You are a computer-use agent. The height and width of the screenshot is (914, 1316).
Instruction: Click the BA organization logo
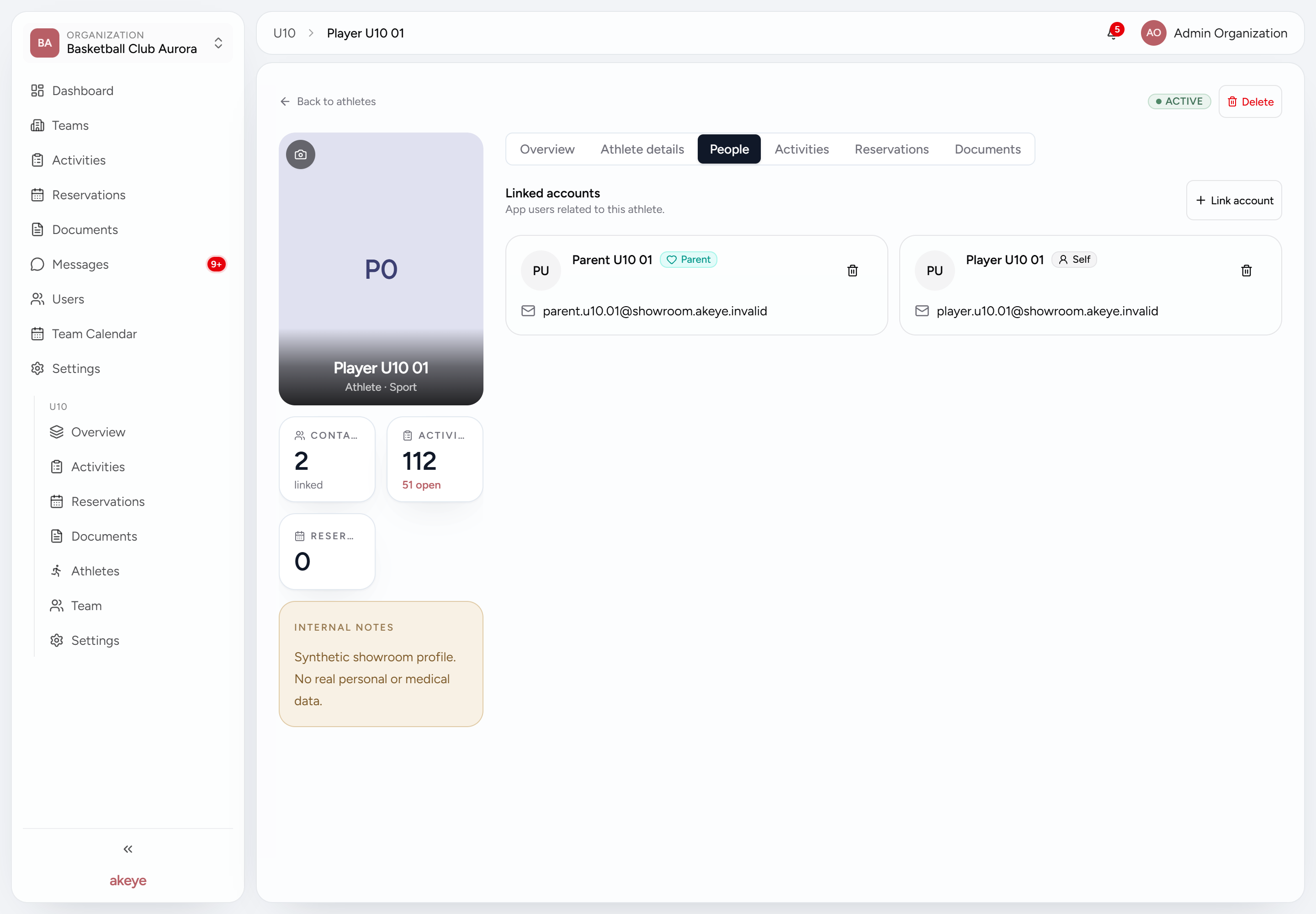(45, 43)
